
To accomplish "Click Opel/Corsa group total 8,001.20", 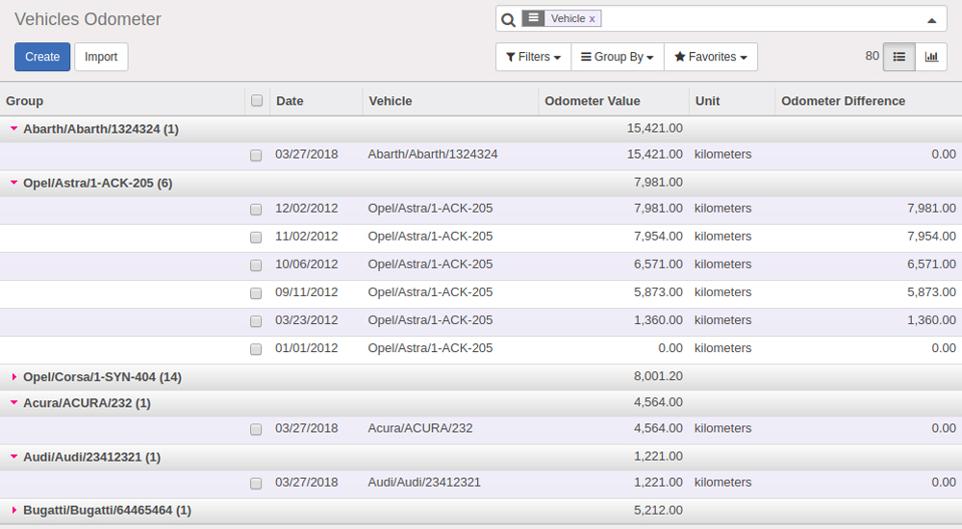I will click(658, 376).
